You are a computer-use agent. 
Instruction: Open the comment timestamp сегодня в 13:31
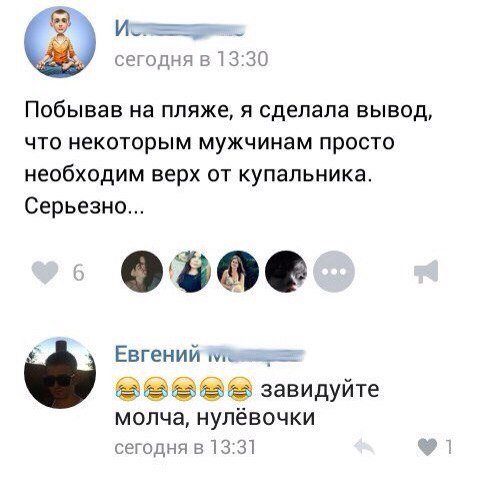pos(185,447)
